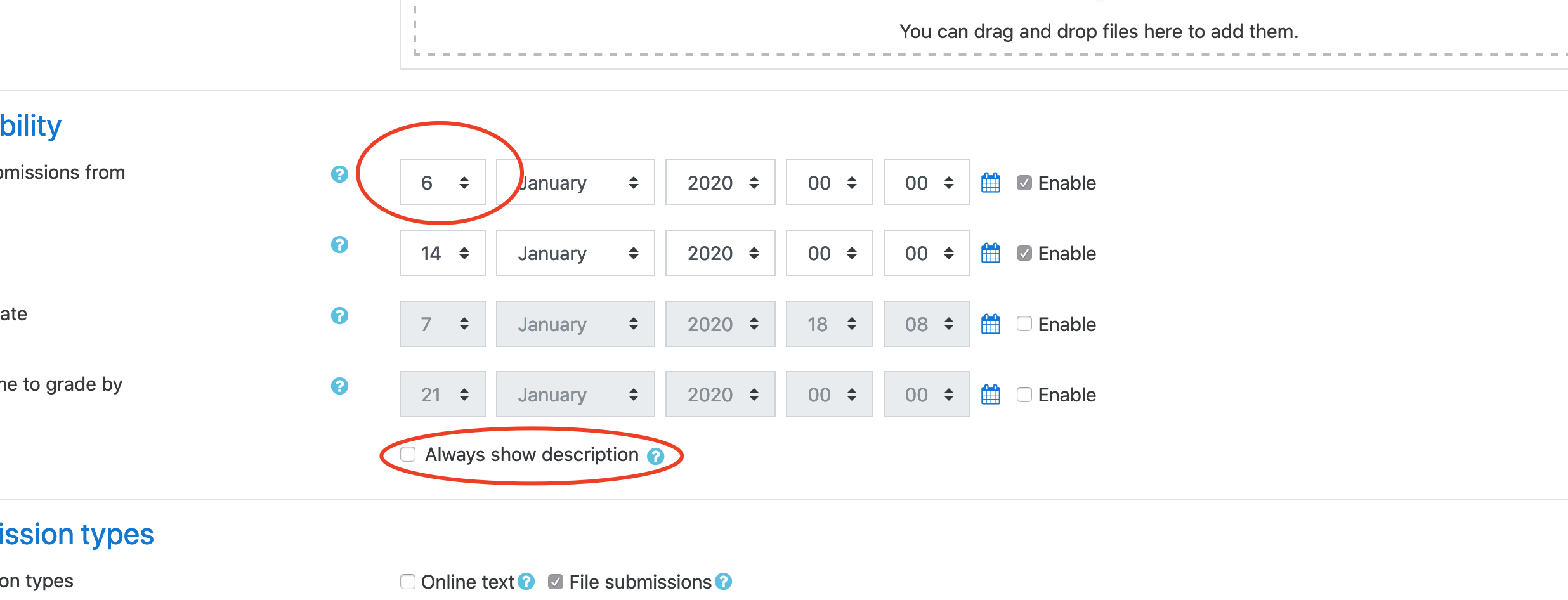This screenshot has height=600, width=1568.
Task: Uncheck the File submissions checkbox
Action: 556,582
